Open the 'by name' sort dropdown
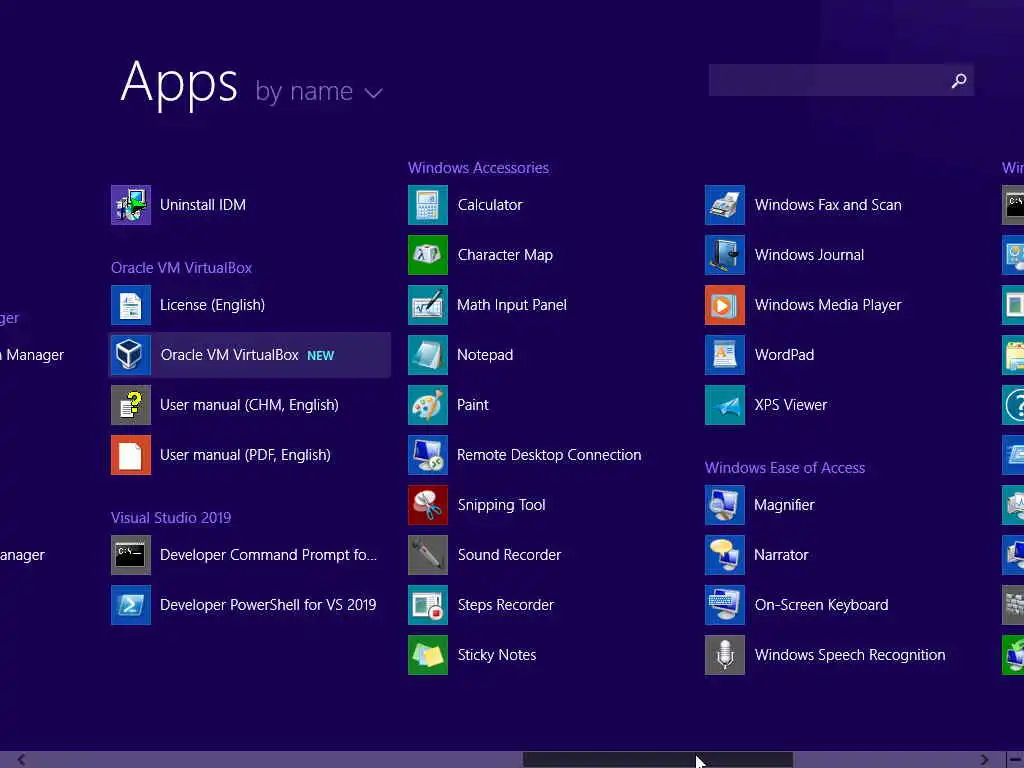1024x768 pixels. point(319,91)
